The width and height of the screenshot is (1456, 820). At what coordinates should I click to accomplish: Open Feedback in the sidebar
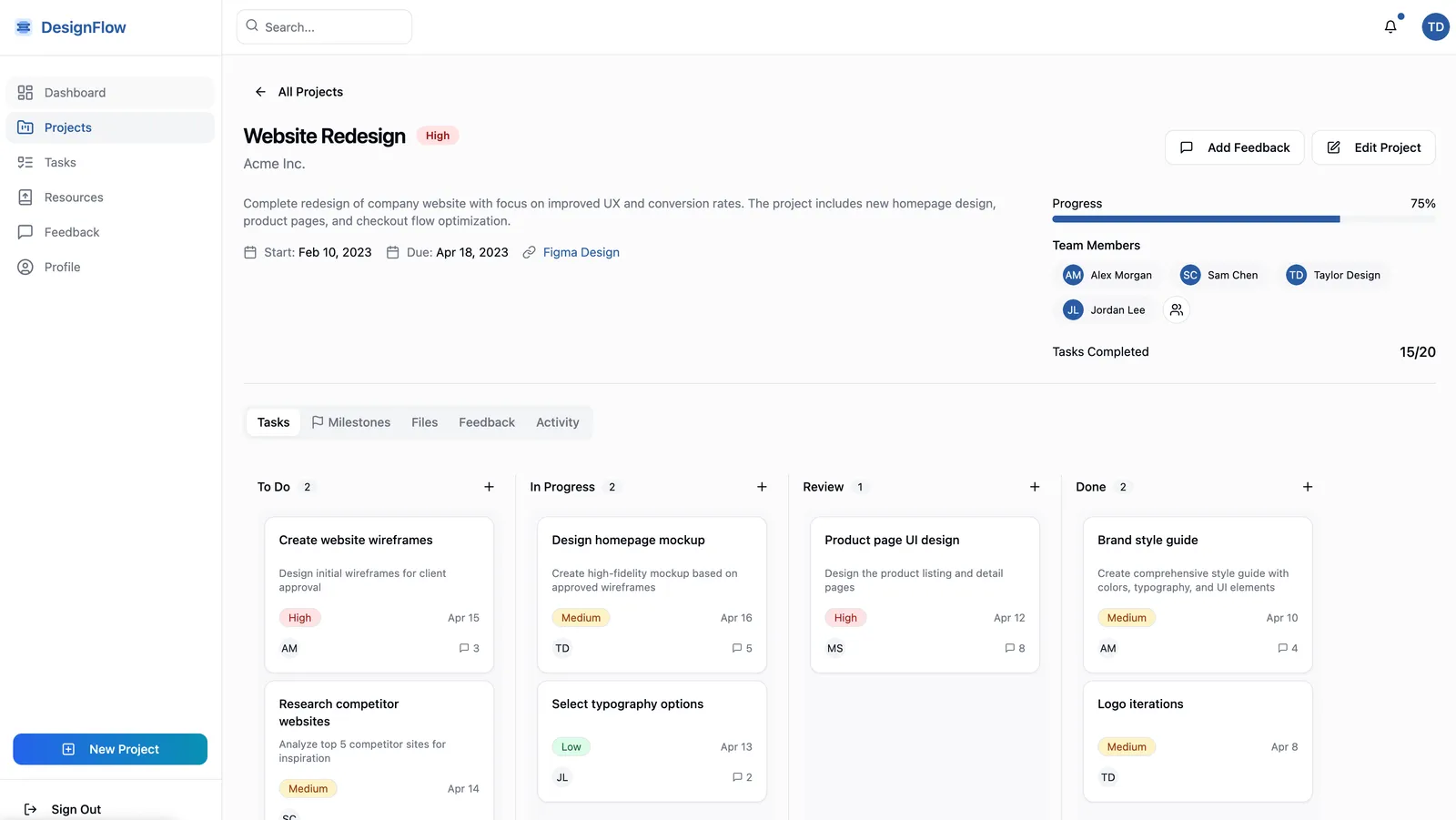coord(110,232)
